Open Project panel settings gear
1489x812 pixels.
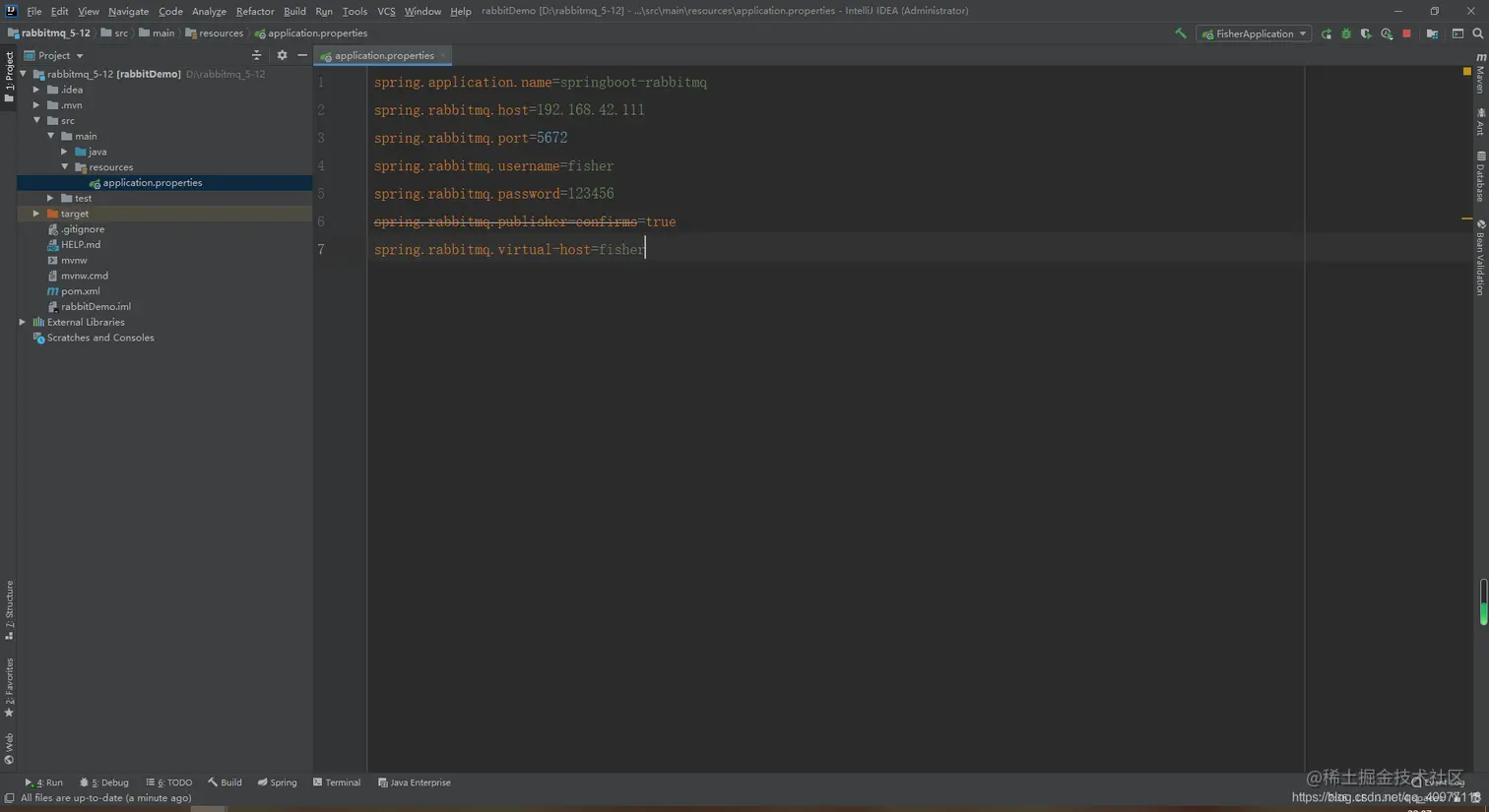coord(282,56)
